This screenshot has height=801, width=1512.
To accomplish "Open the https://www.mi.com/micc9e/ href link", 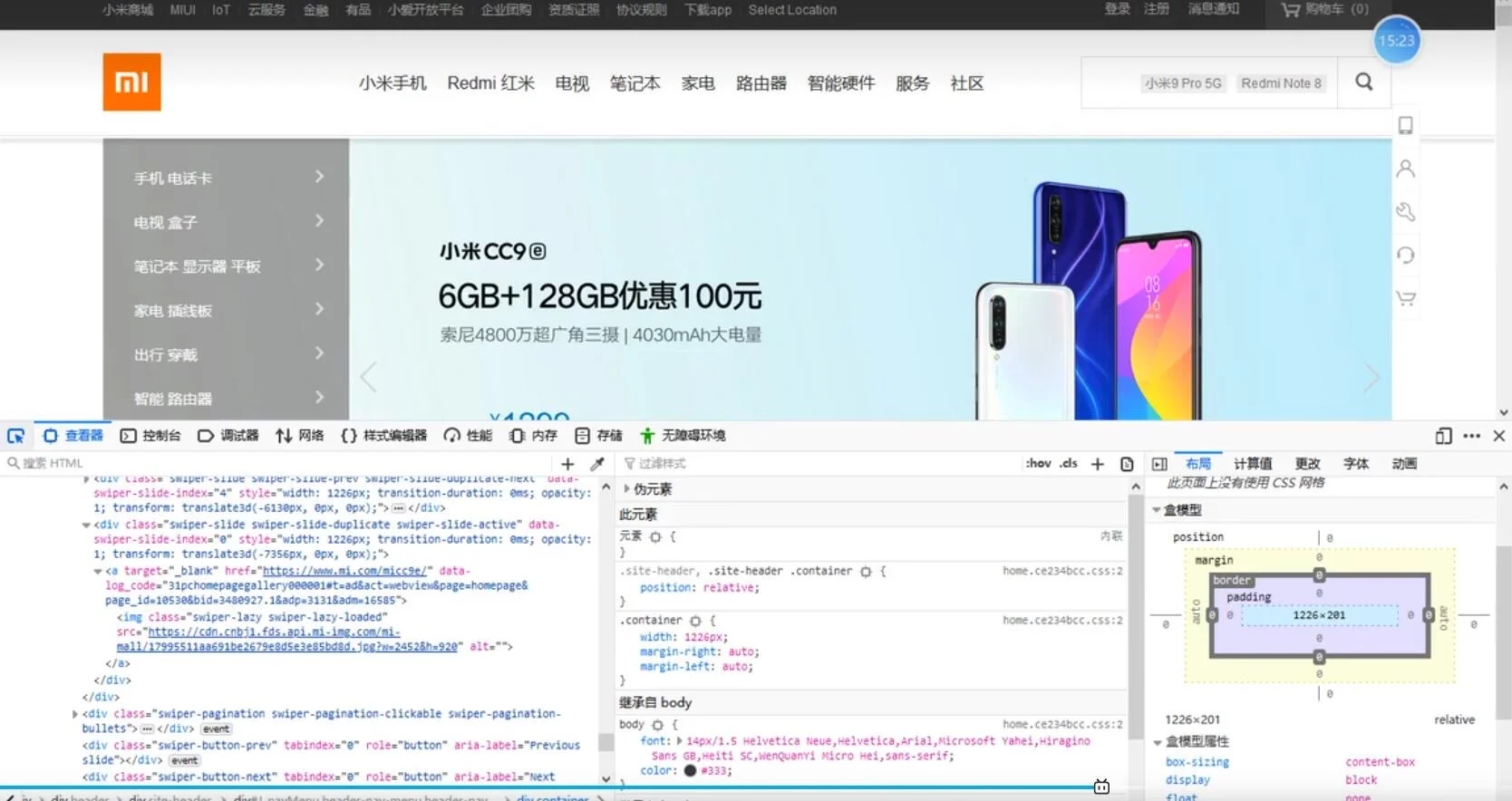I will tap(344, 571).
